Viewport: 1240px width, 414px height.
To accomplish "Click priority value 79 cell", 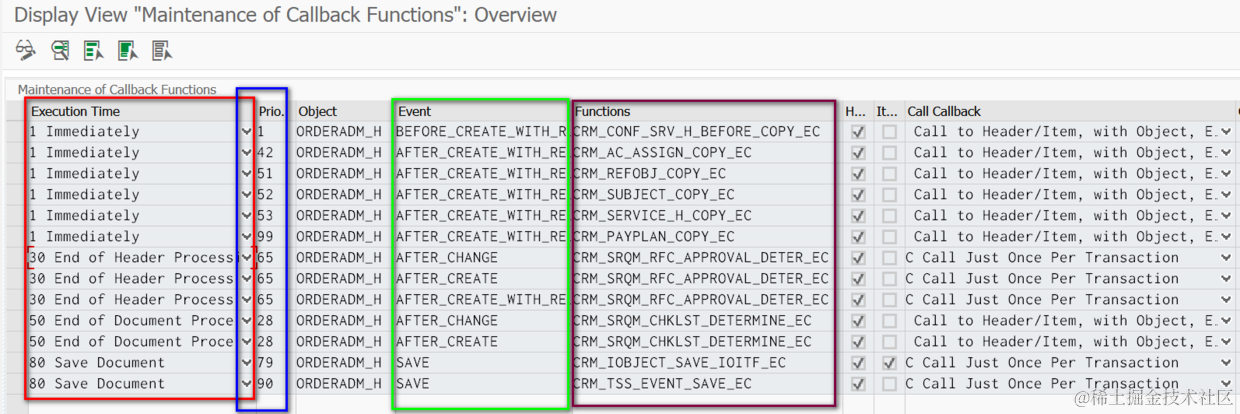I will (273, 363).
